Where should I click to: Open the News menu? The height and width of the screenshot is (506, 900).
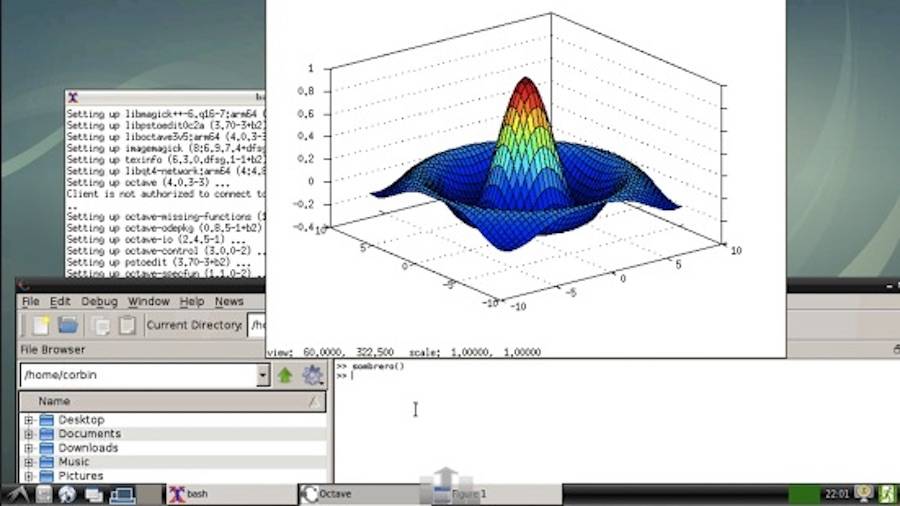229,301
